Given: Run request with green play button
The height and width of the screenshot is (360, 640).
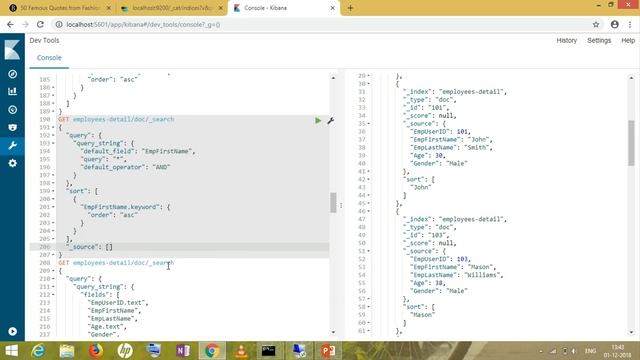Looking at the screenshot, I should pyautogui.click(x=318, y=120).
